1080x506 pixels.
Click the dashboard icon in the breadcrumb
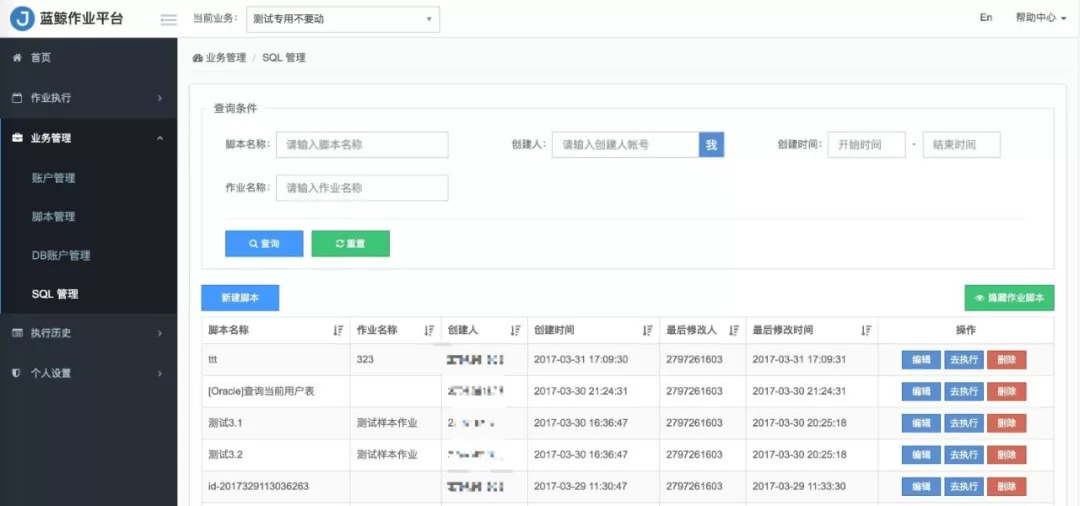198,59
